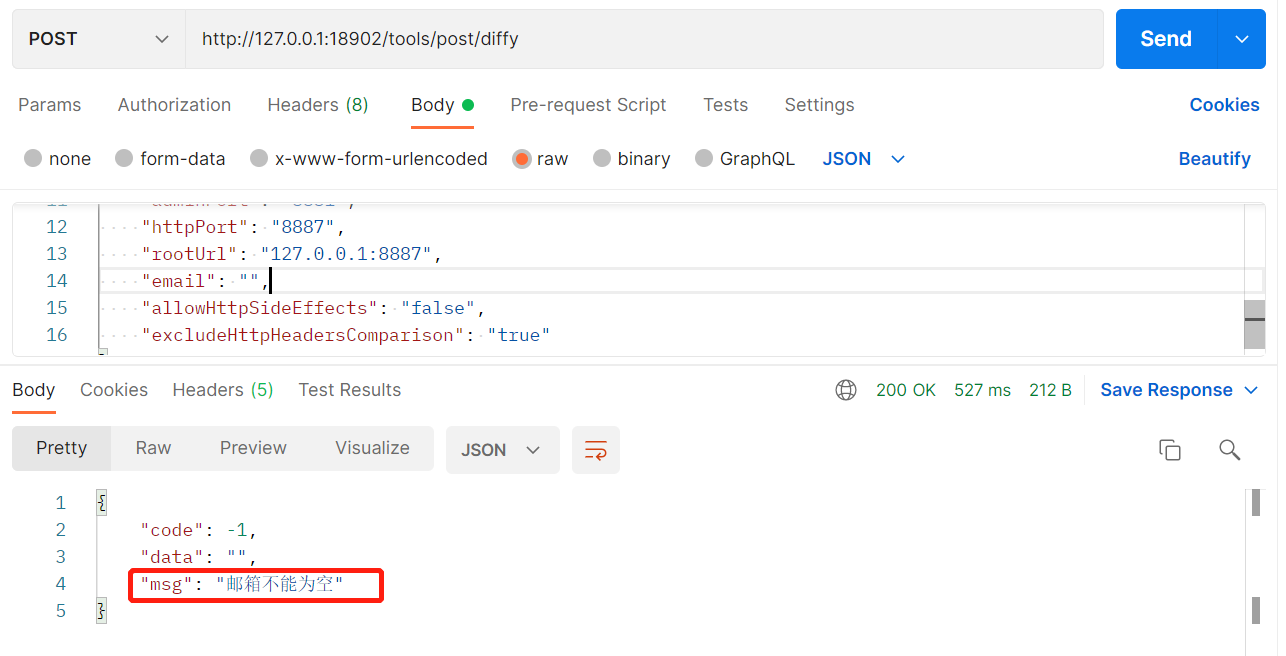
Task: Open request Headers (8) tab
Action: 318,105
